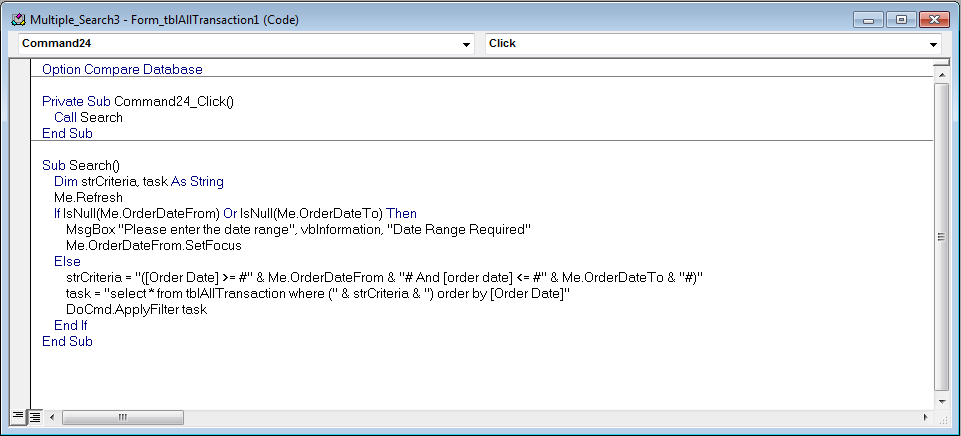
Task: Click the 'End Sub' after Call Search
Action: 67,133
